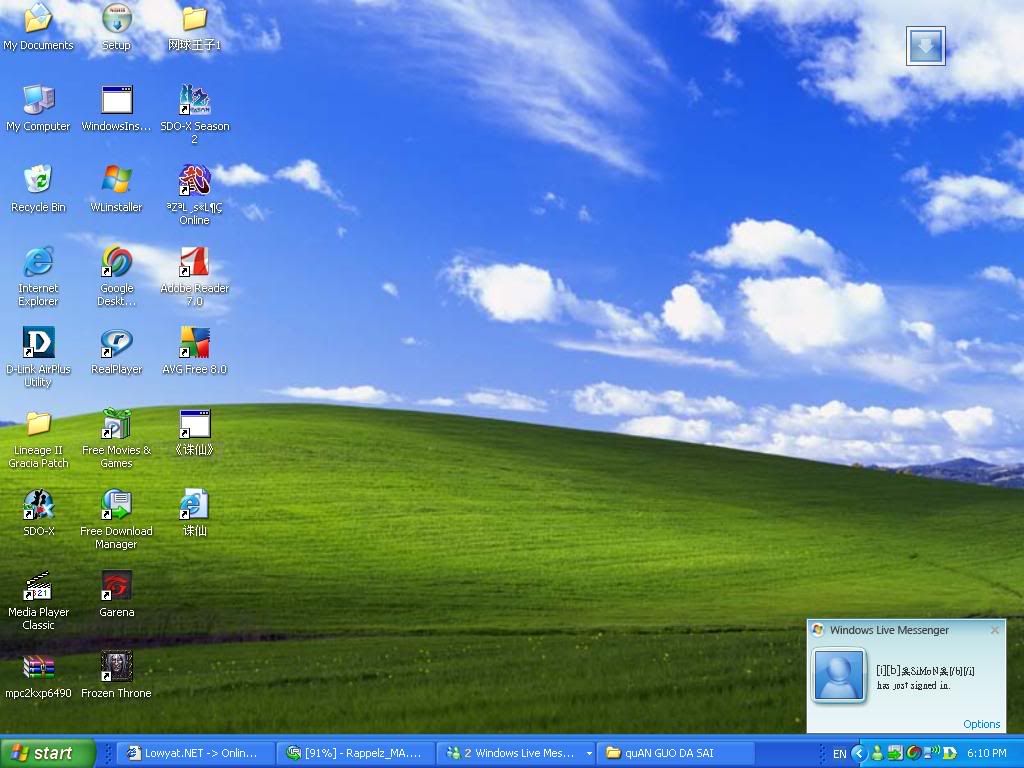Open D-Link AirPlus Utility
The image size is (1024, 768).
(x=38, y=345)
